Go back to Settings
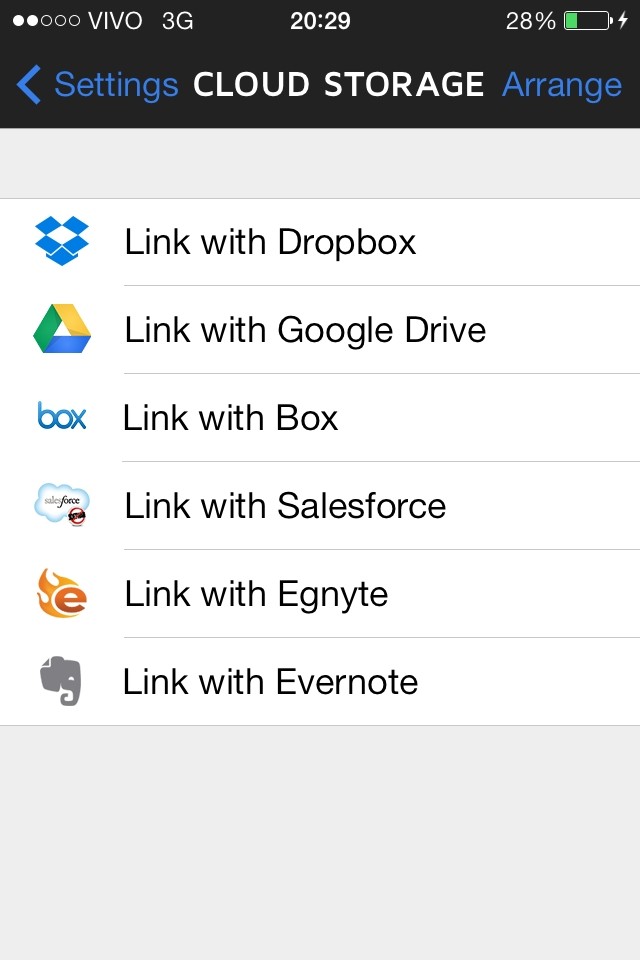The width and height of the screenshot is (640, 960). coord(116,84)
